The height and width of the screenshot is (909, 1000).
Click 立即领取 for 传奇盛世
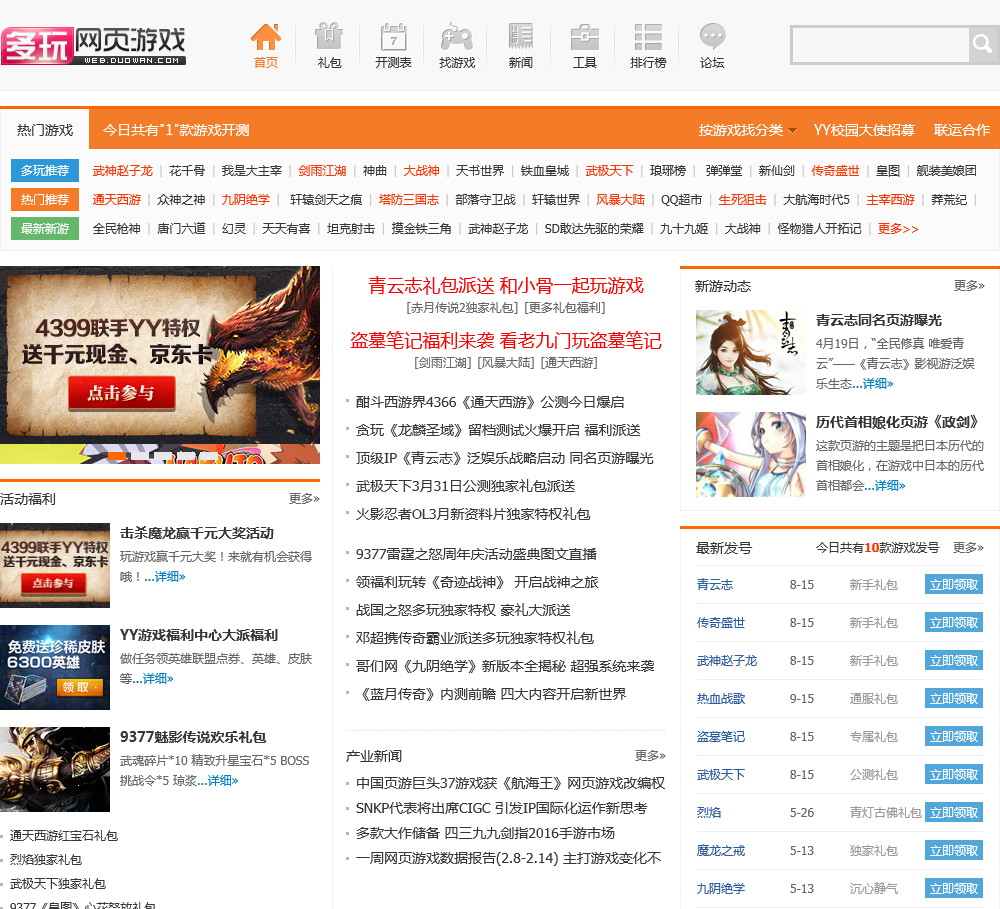(x=953, y=623)
